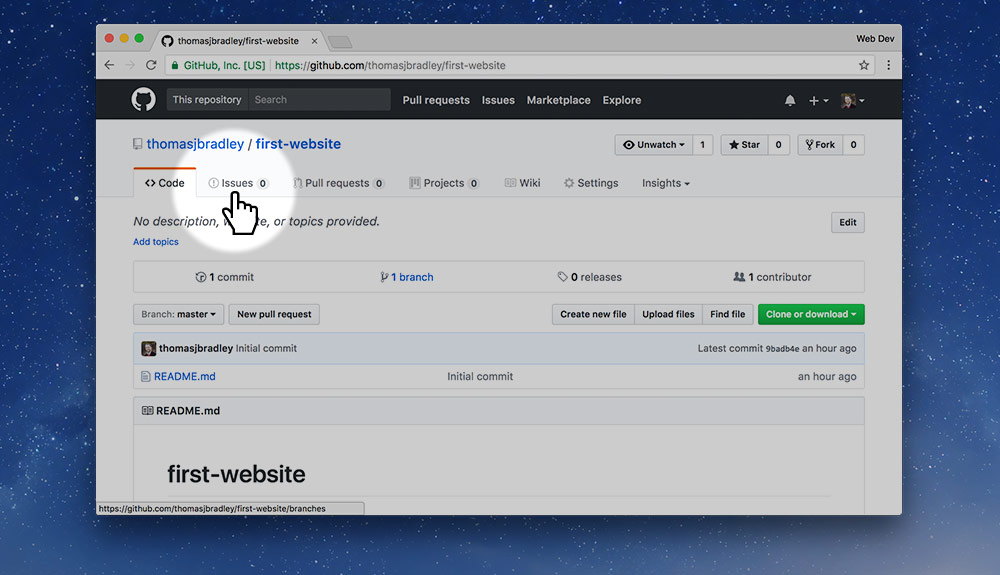Click the Edit description button

point(848,222)
